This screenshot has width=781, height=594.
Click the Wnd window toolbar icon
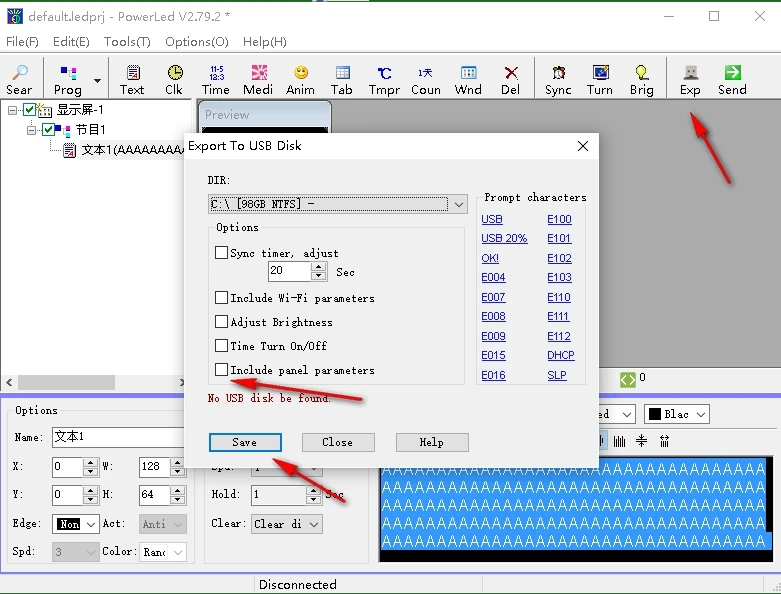coord(468,80)
